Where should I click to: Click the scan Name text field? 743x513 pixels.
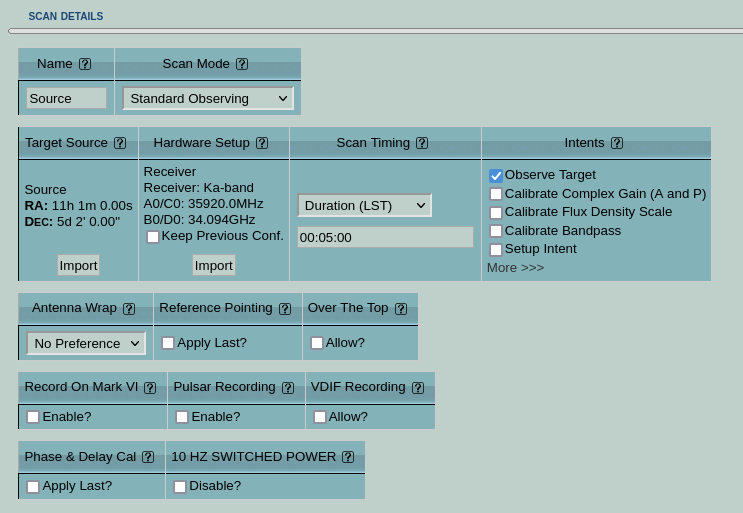(66, 98)
